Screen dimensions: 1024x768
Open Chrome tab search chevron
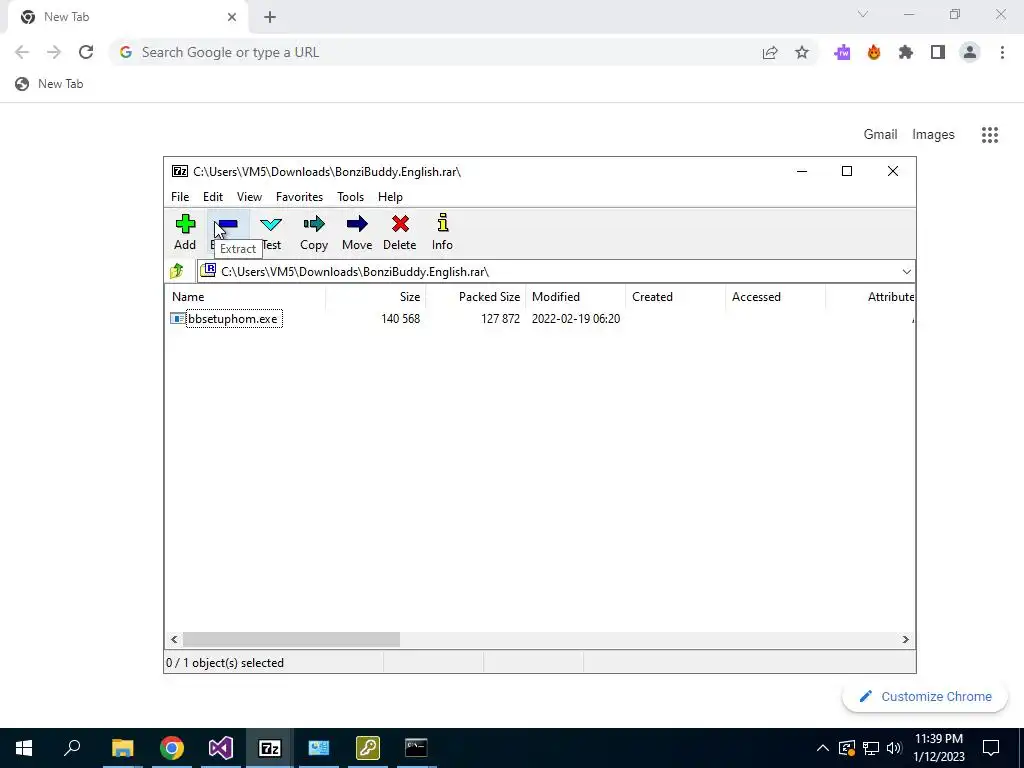tap(863, 14)
